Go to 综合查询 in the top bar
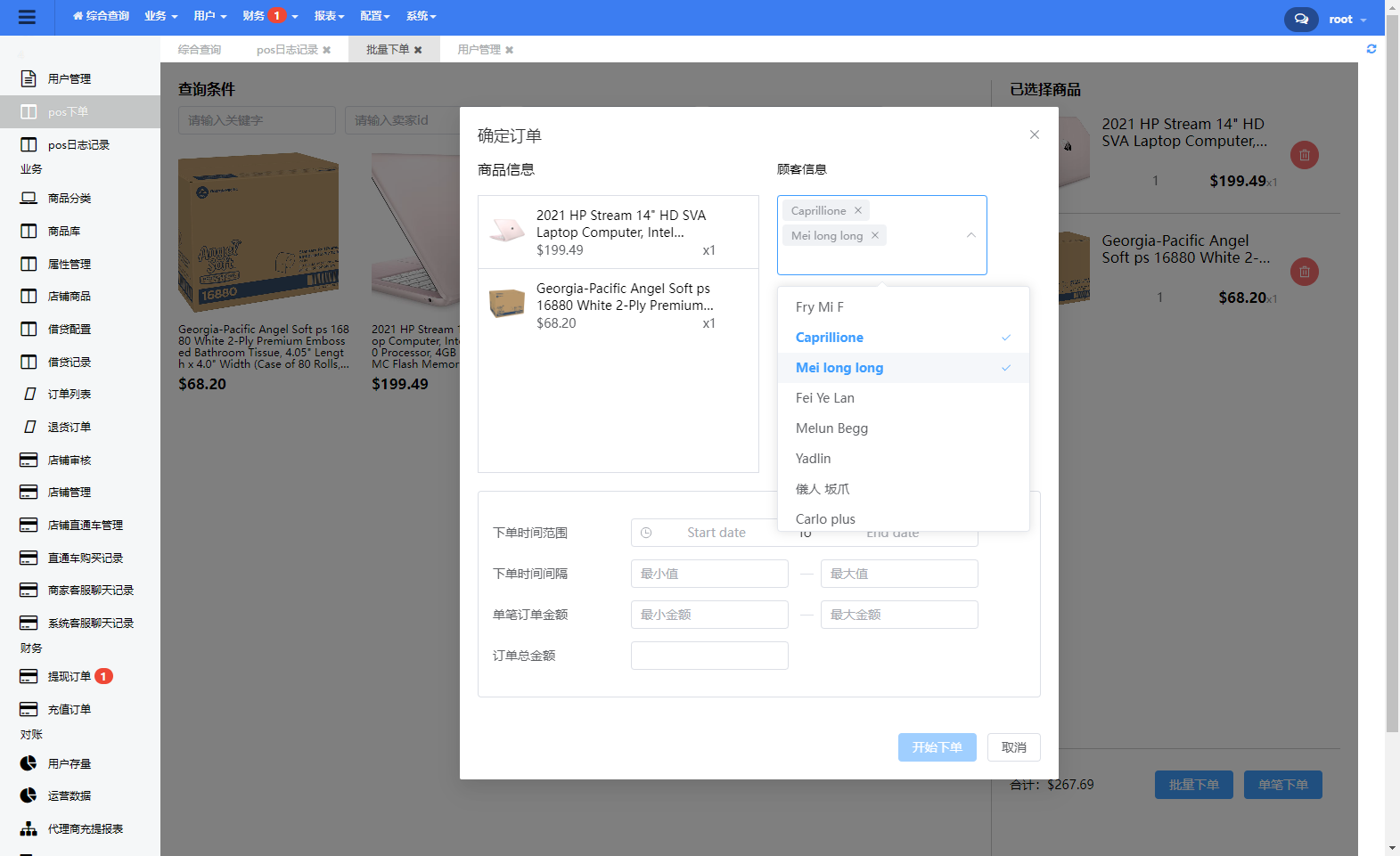This screenshot has width=1400, height=856. [x=101, y=16]
